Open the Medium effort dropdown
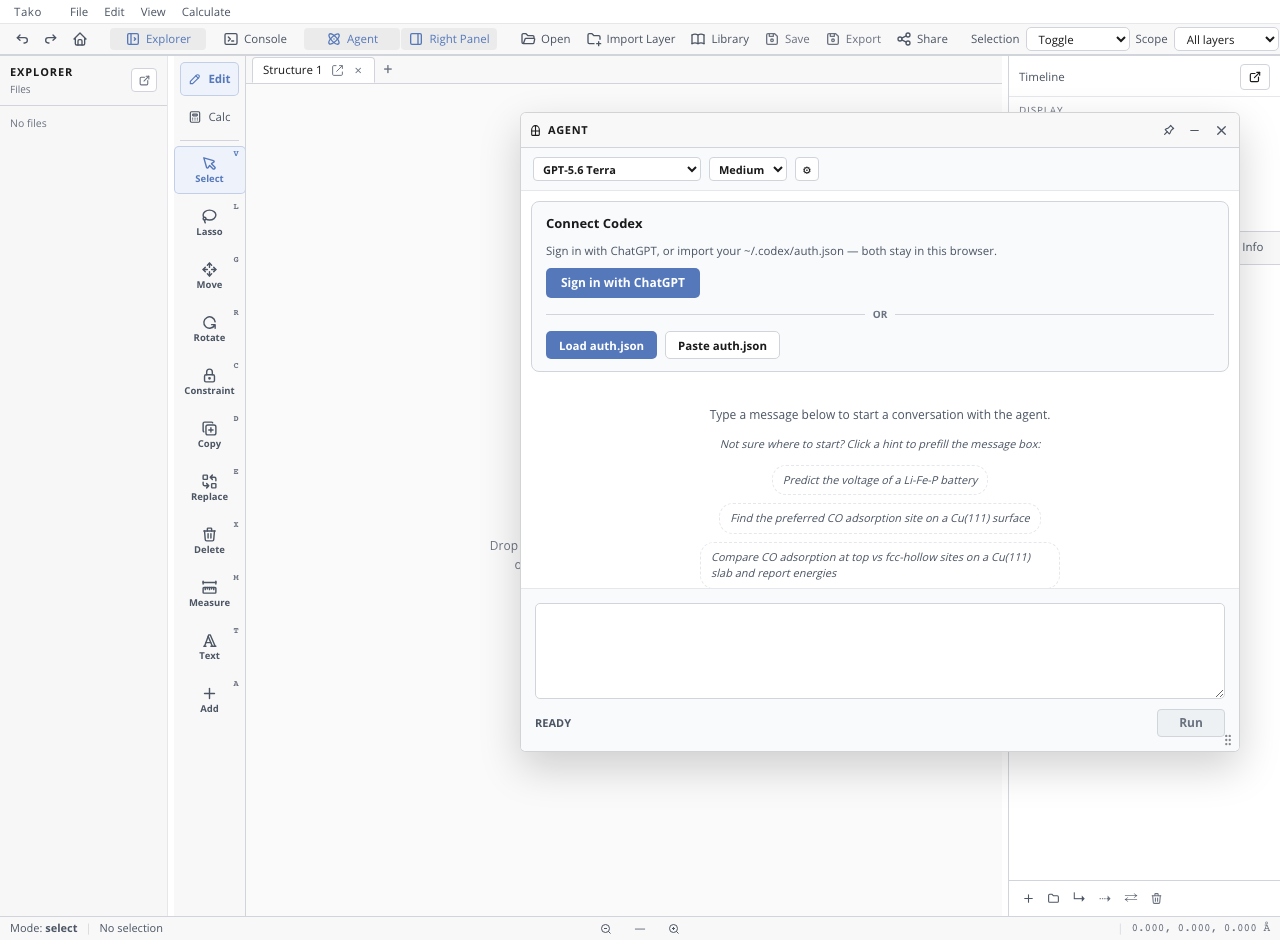This screenshot has width=1280, height=940. 748,169
